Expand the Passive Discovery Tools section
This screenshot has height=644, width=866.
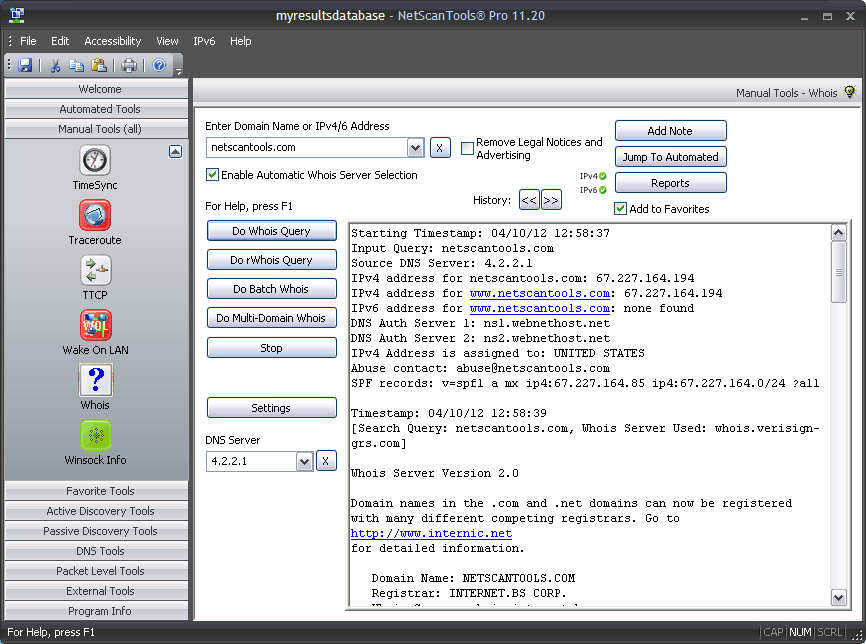(x=96, y=531)
